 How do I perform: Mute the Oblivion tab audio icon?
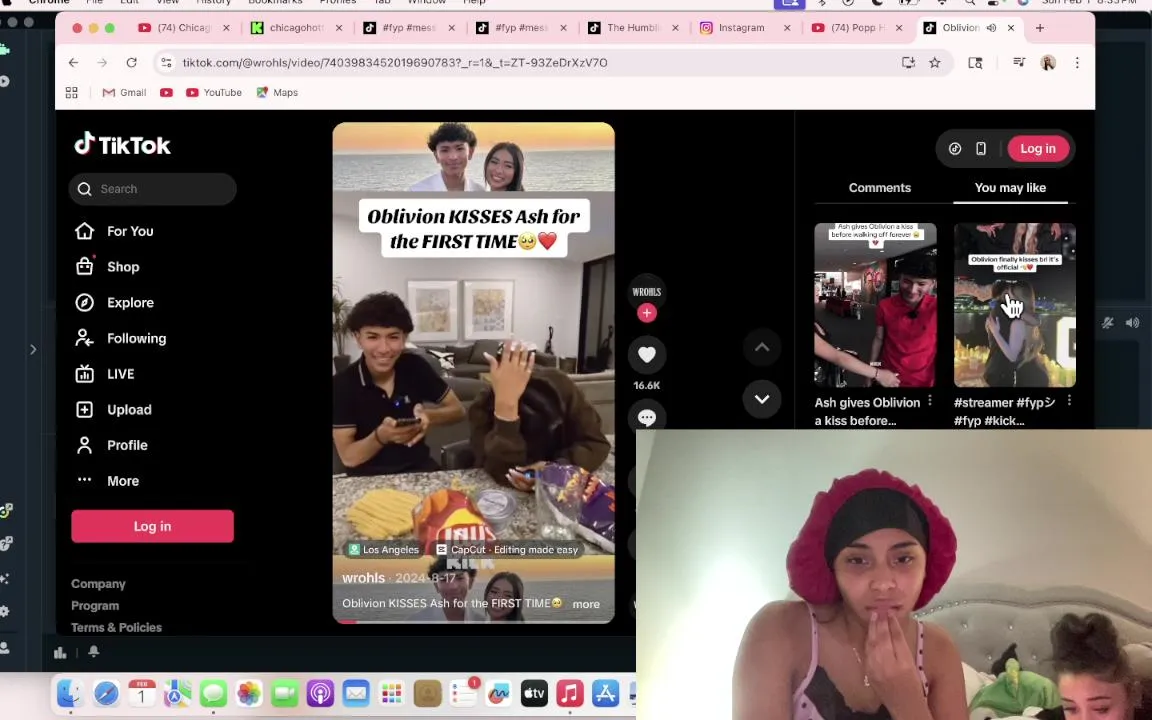[x=991, y=28]
